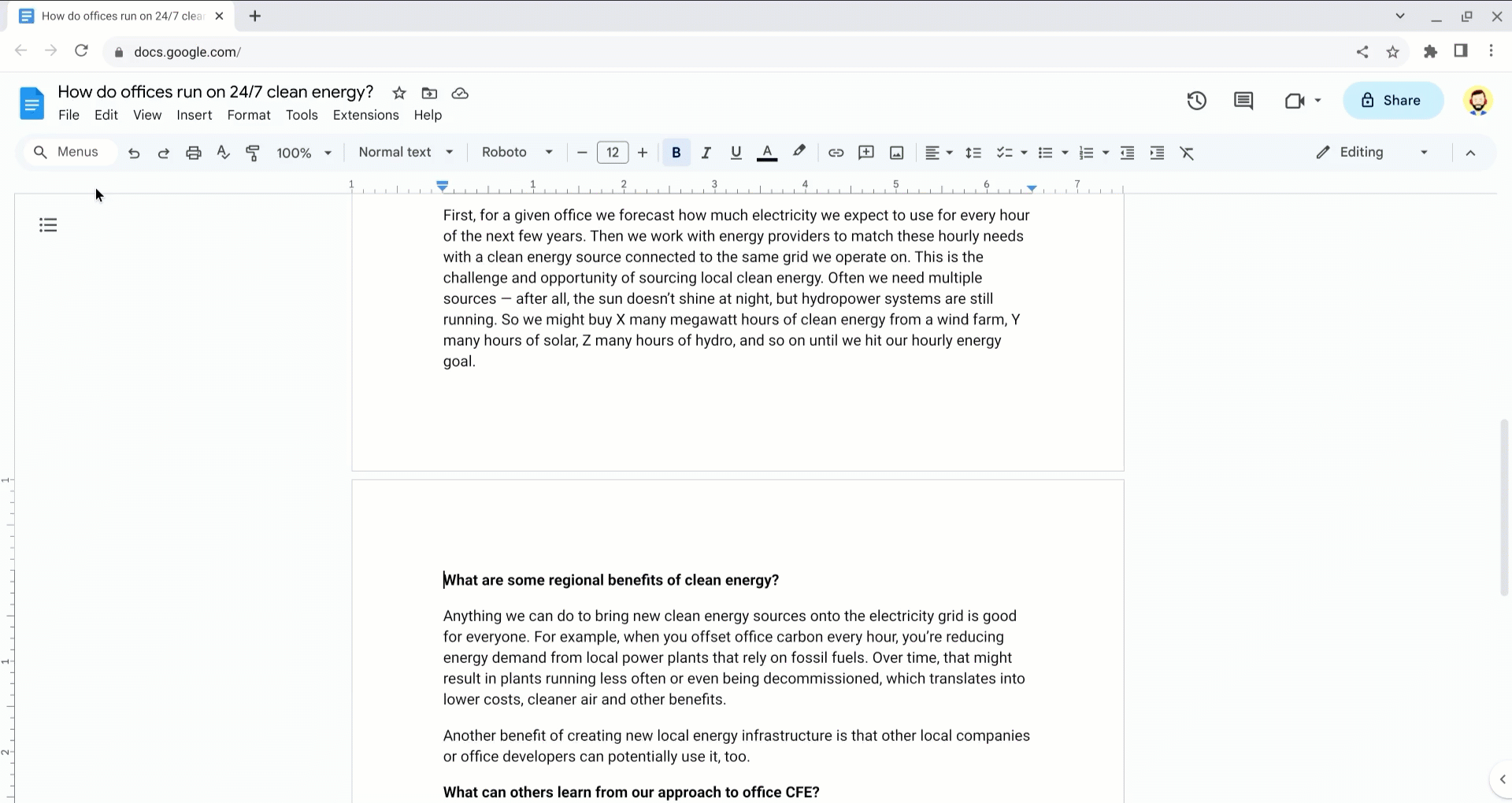
Task: Show the document outline icon
Action: point(48,225)
